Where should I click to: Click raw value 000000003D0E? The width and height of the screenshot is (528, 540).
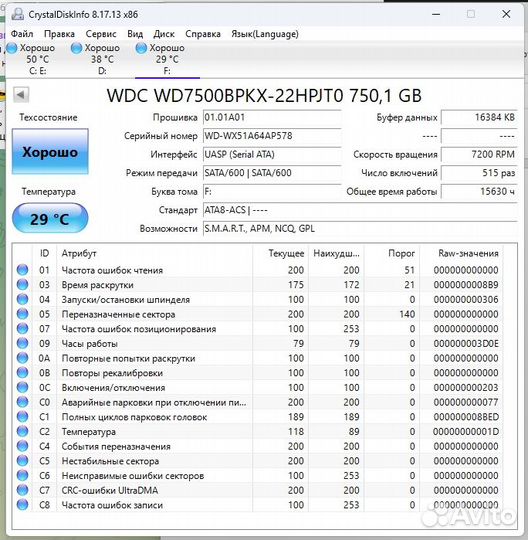click(x=466, y=343)
